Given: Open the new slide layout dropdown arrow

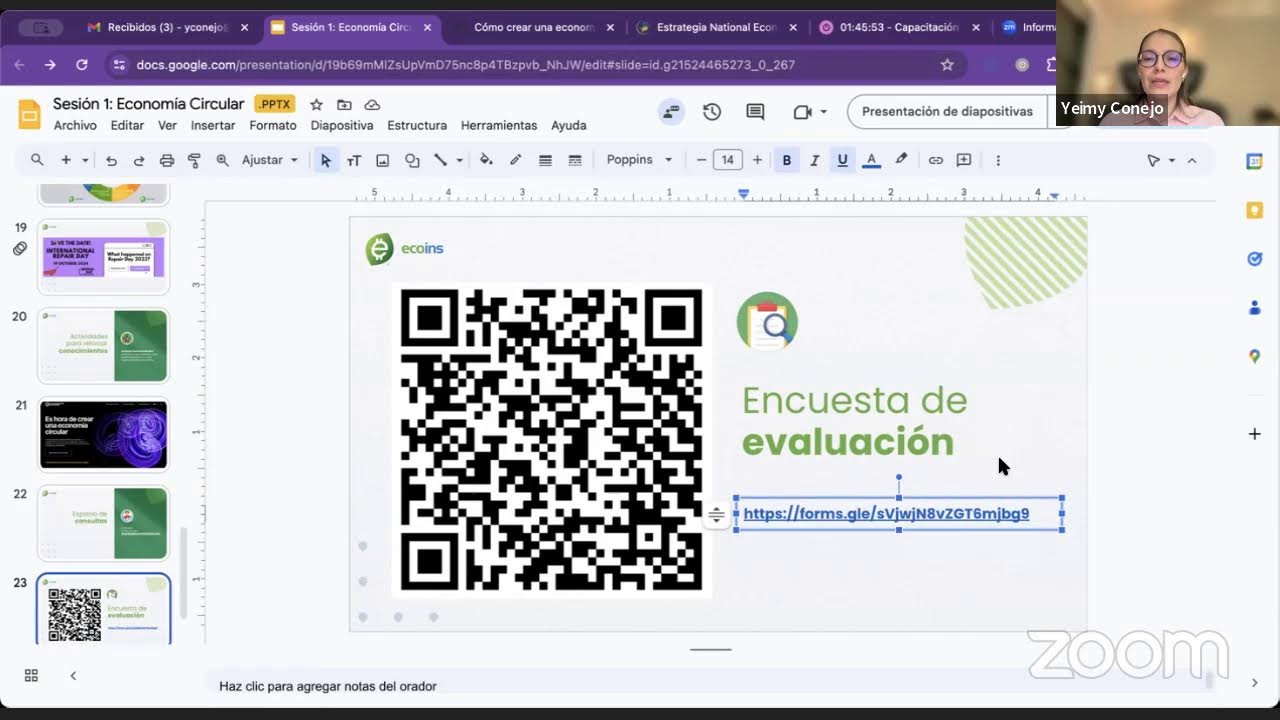Looking at the screenshot, I should point(85,160).
